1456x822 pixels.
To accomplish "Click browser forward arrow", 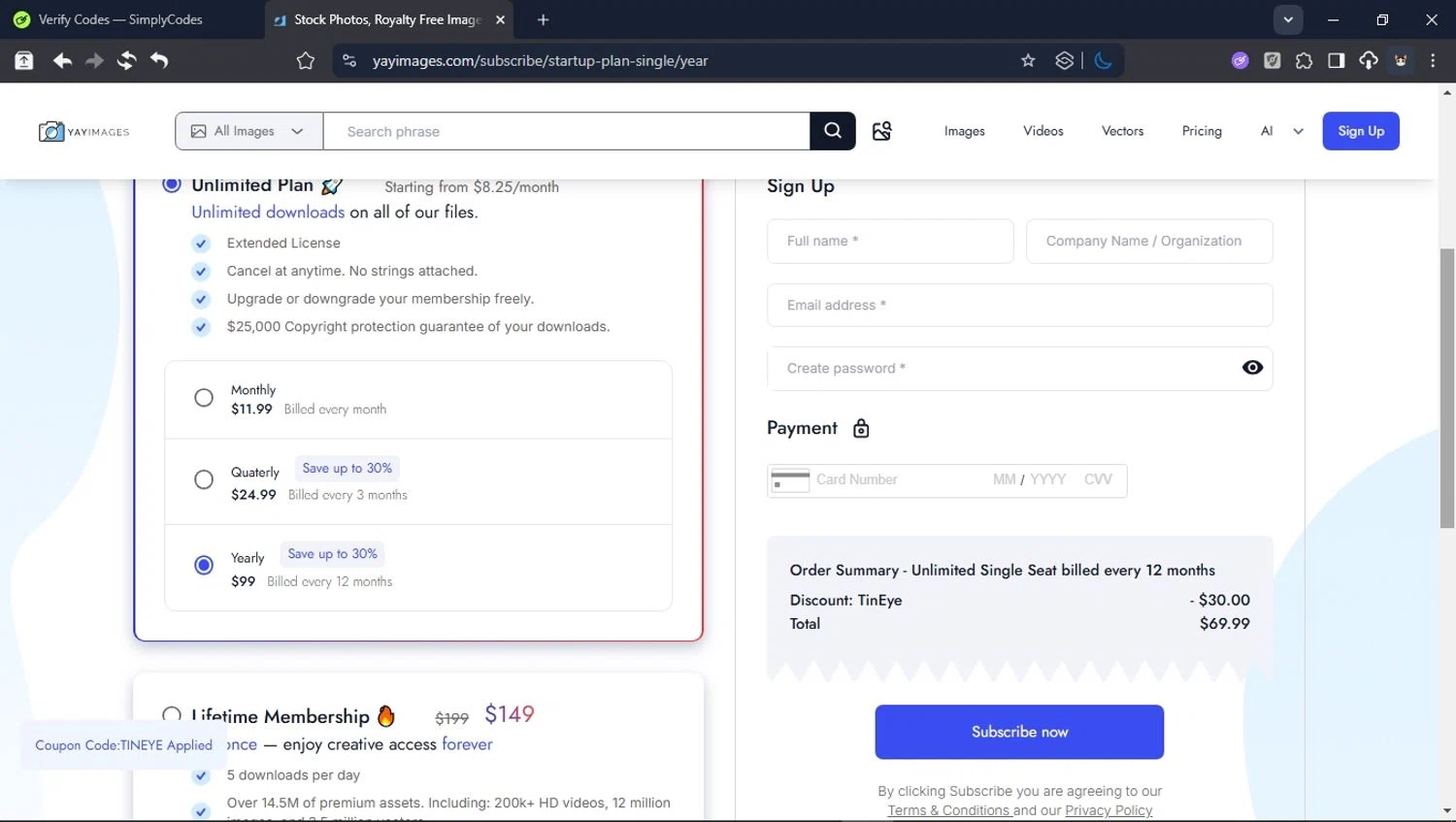I will (x=94, y=60).
